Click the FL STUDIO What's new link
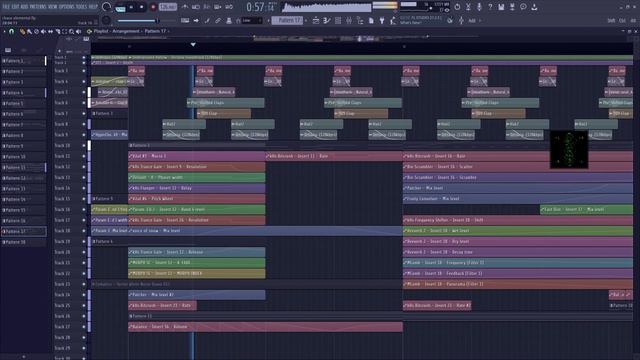640x360 pixels. (421, 20)
